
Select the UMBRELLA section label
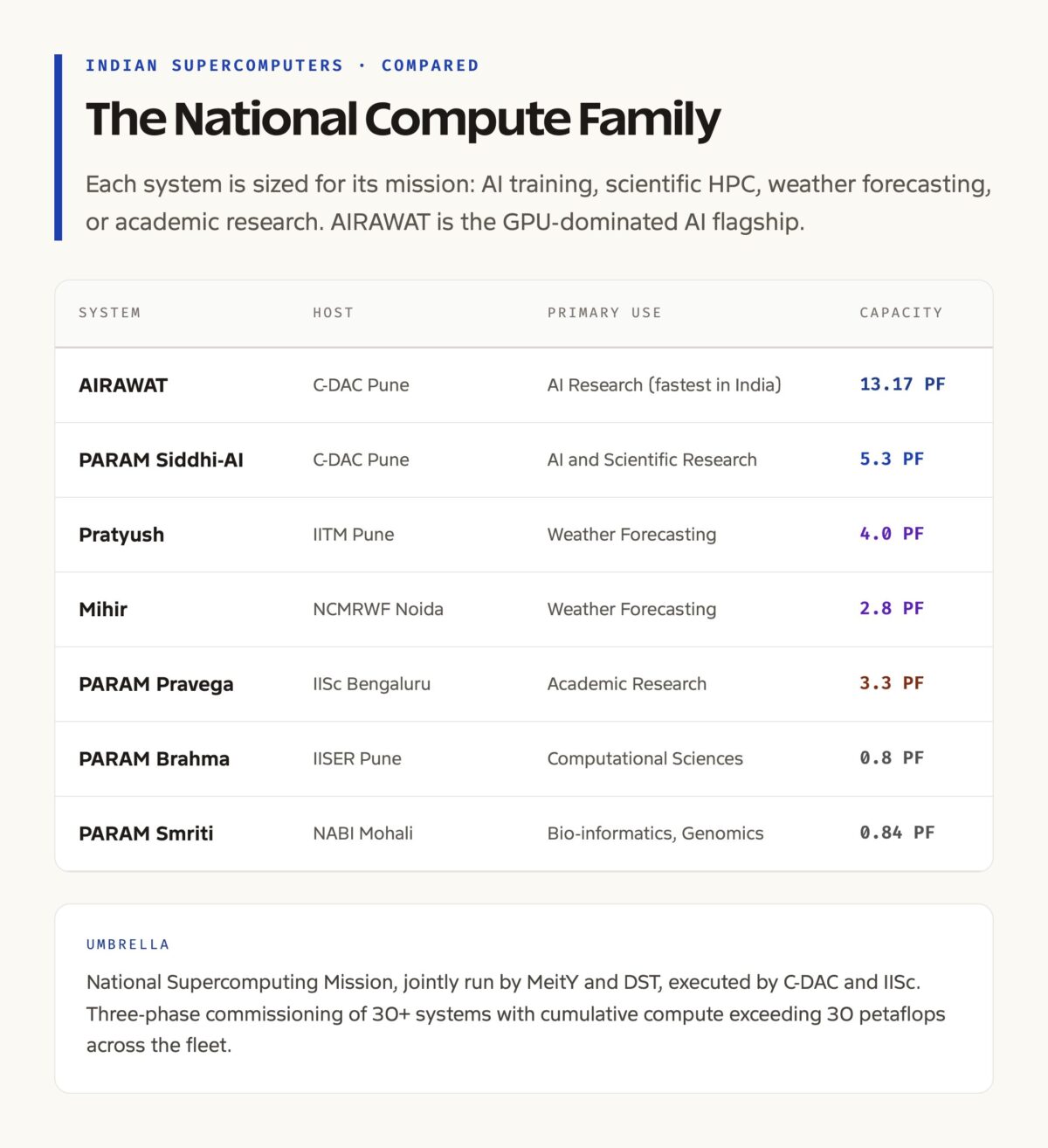pyautogui.click(x=128, y=944)
